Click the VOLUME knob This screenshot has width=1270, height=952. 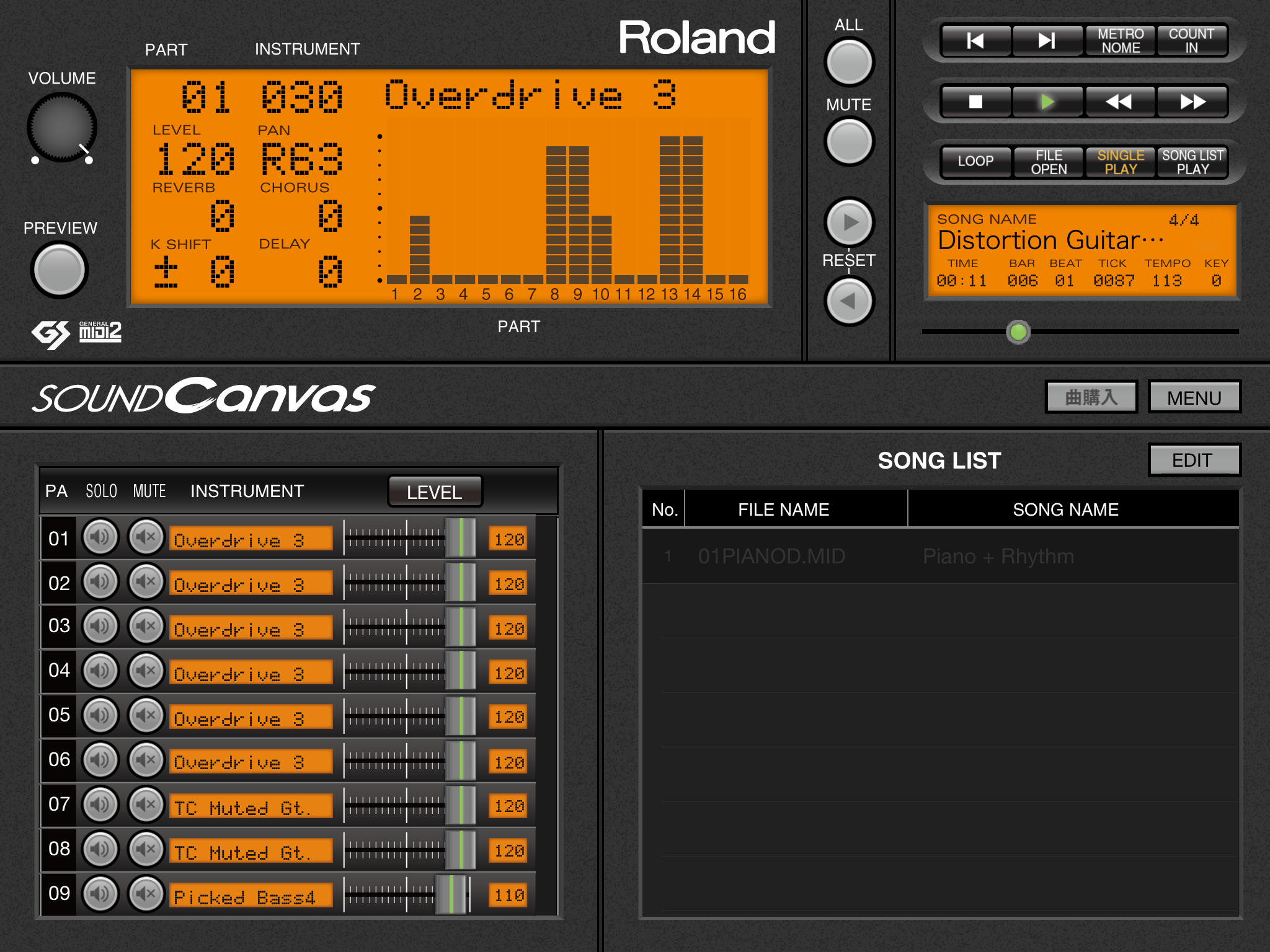61,128
